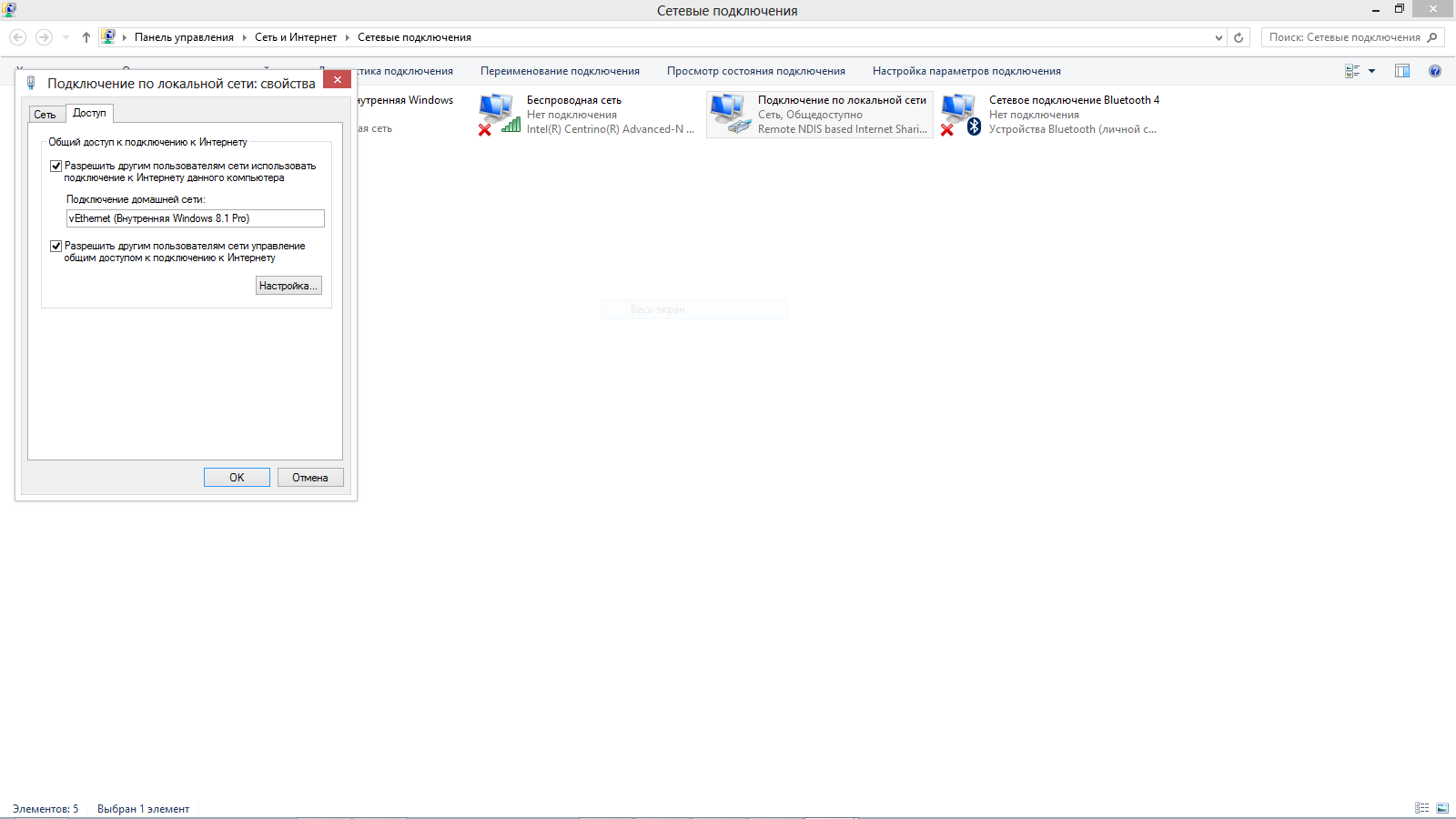This screenshot has width=1456, height=819.
Task: Cancel with the 'Отмена' button
Action: point(310,478)
